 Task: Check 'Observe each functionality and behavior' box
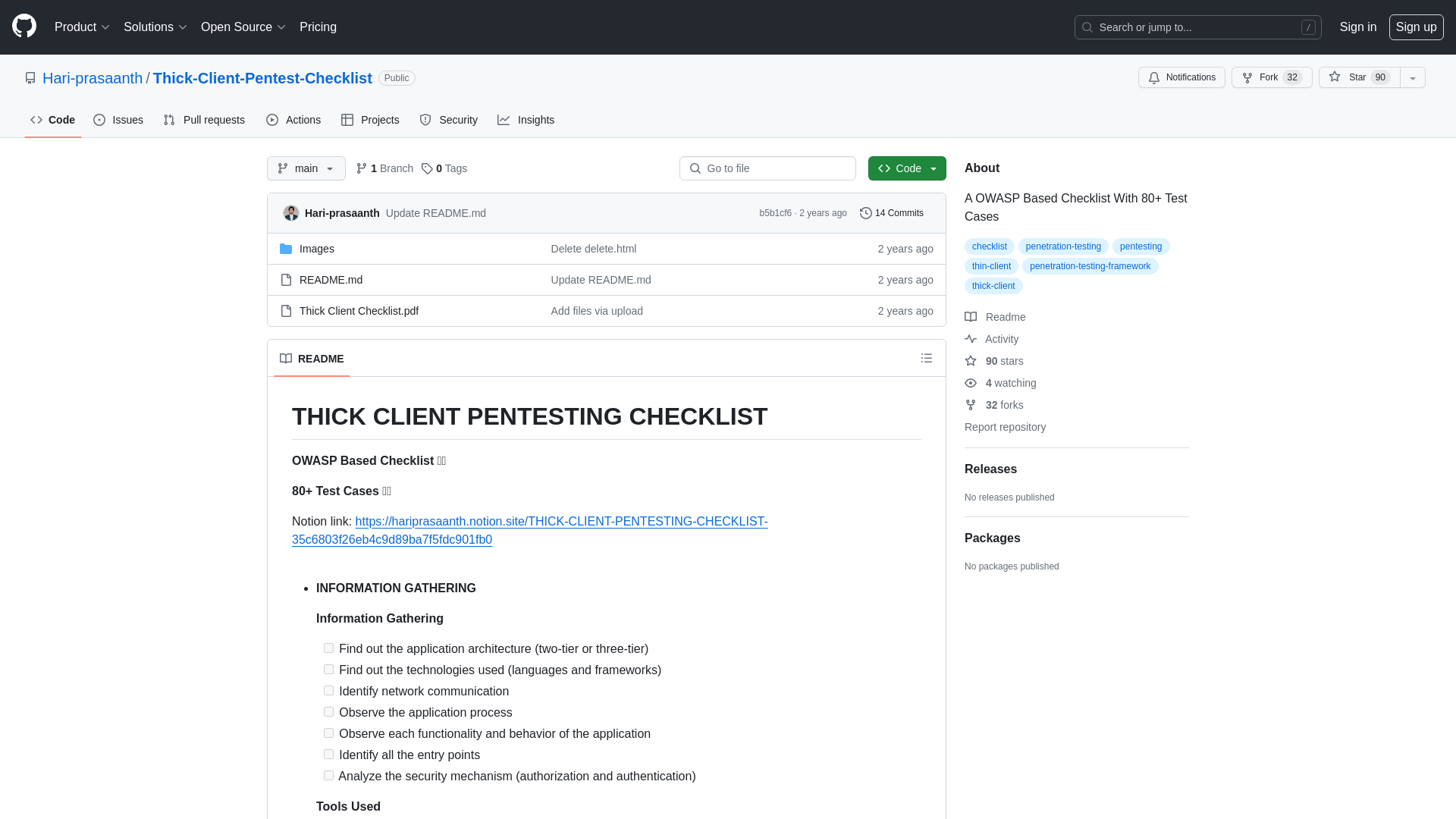pos(328,733)
